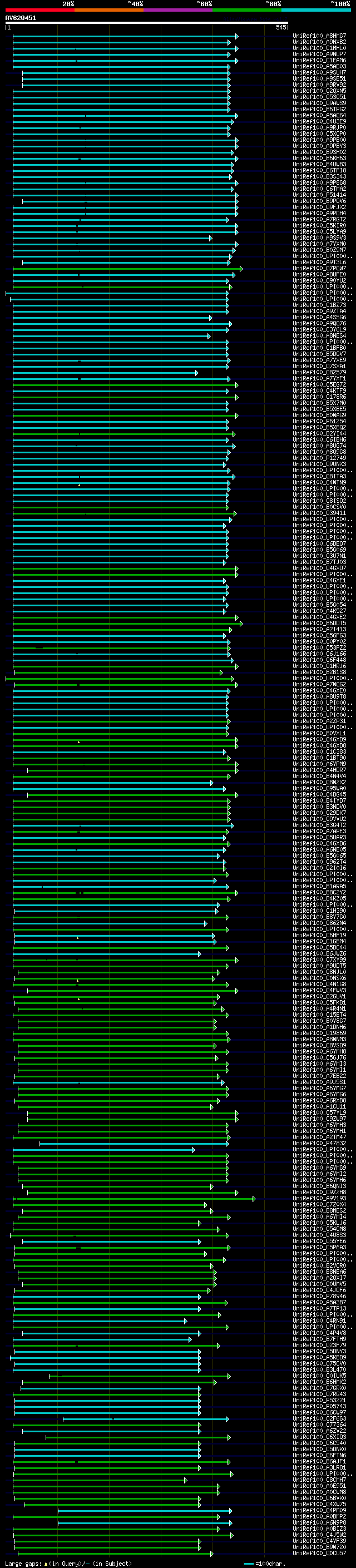356x1568 pixels.
Task: Open the UniRef100_A9NXB2 hit label
Action: 319,42
